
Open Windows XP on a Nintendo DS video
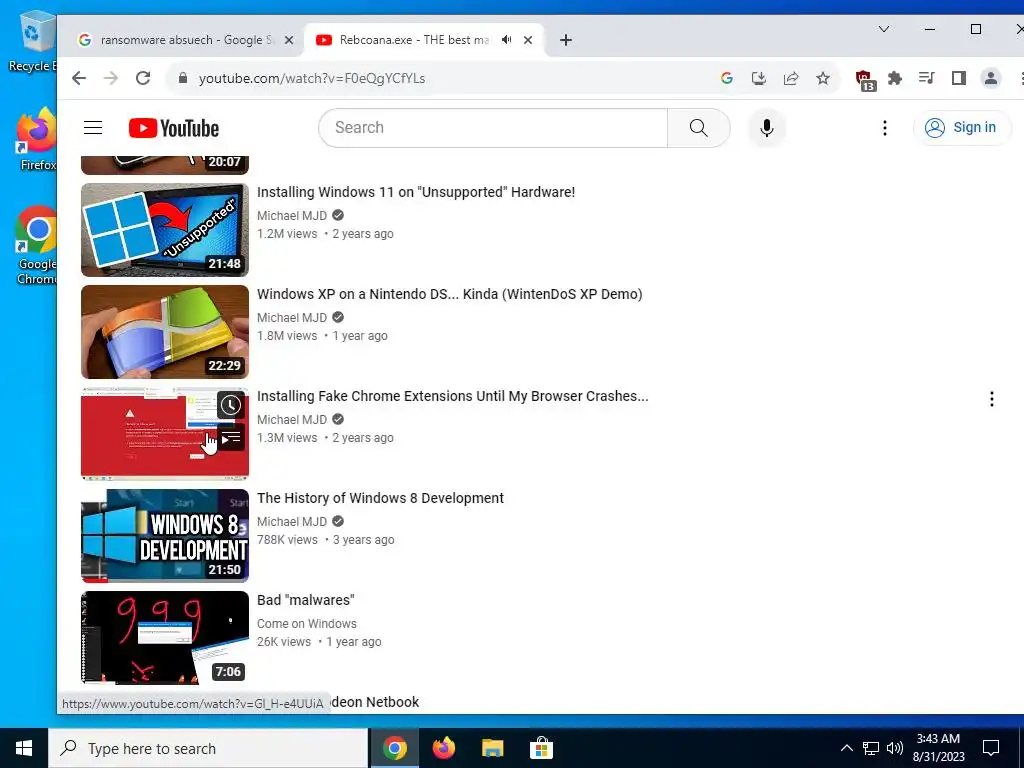pos(449,294)
